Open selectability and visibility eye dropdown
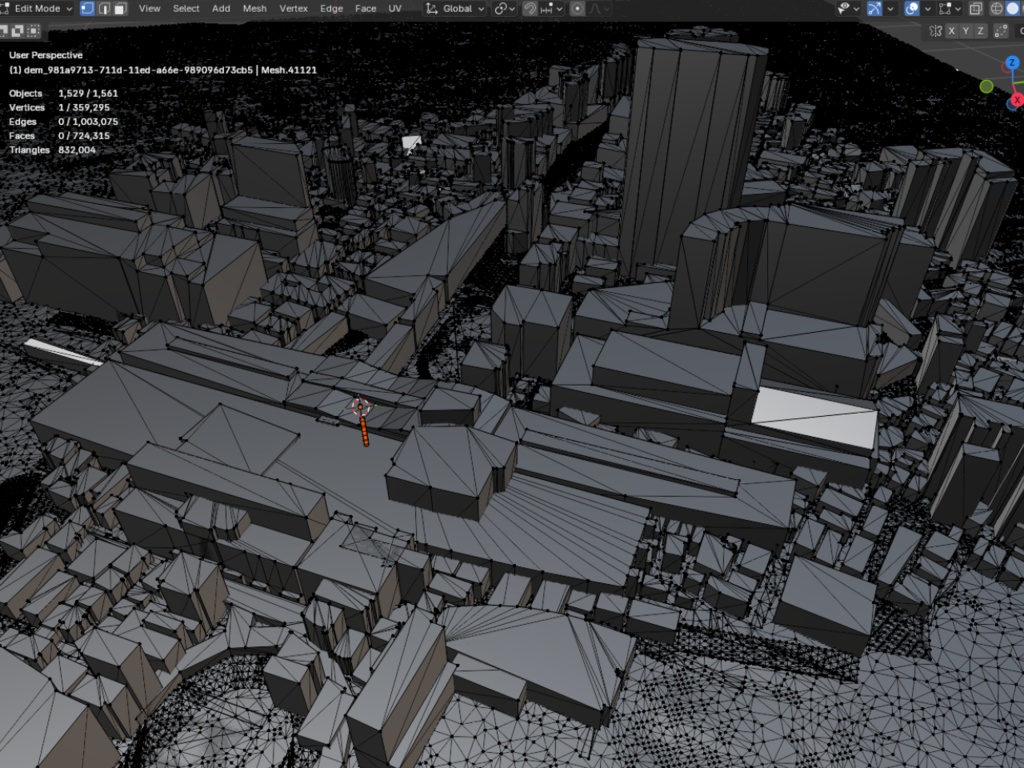This screenshot has height=768, width=1024. coord(848,8)
